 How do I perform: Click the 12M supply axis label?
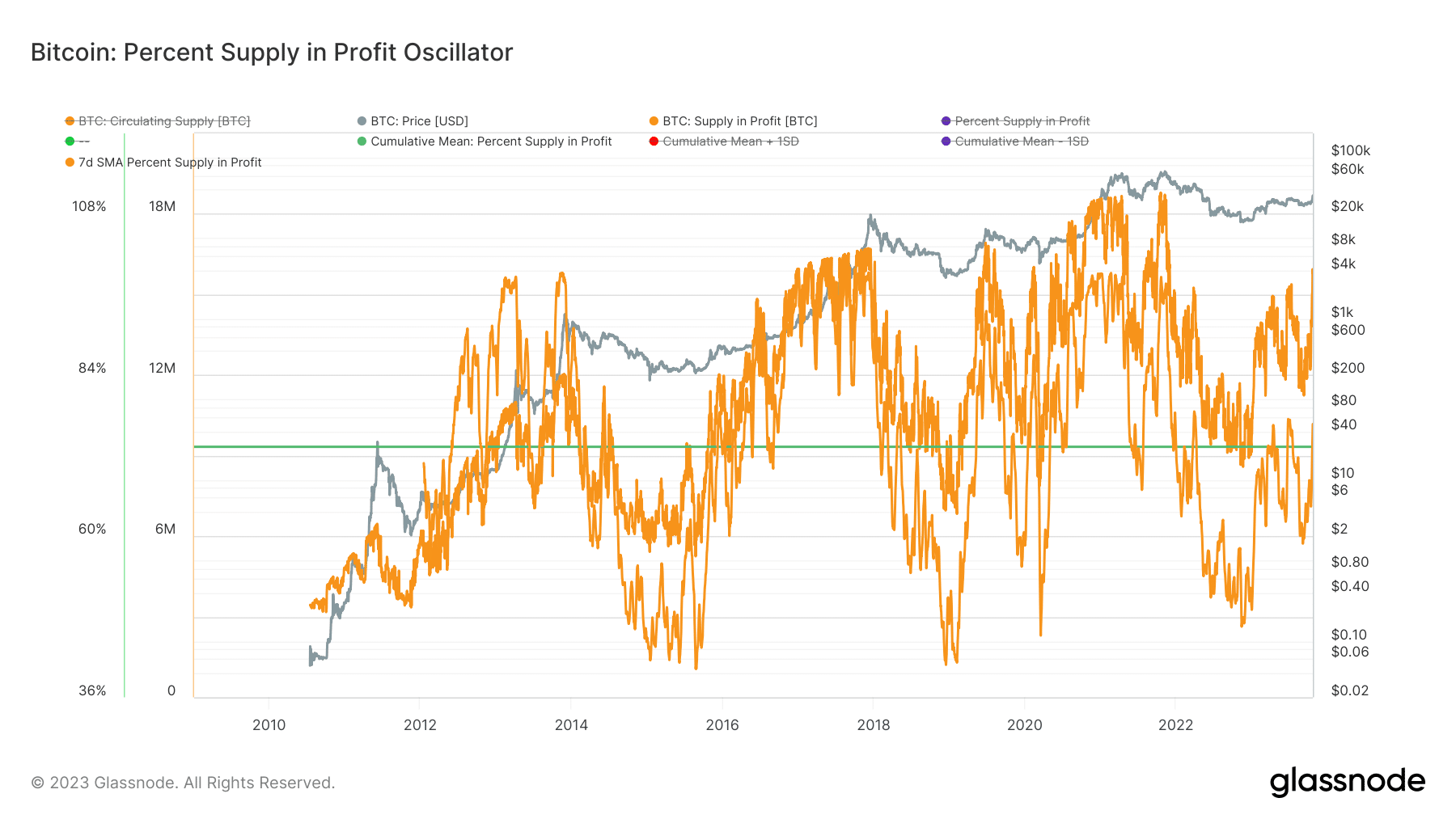click(x=162, y=369)
